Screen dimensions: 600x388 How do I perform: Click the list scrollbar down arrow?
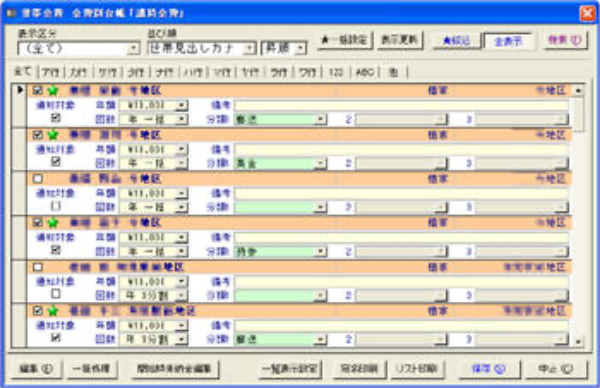point(578,341)
